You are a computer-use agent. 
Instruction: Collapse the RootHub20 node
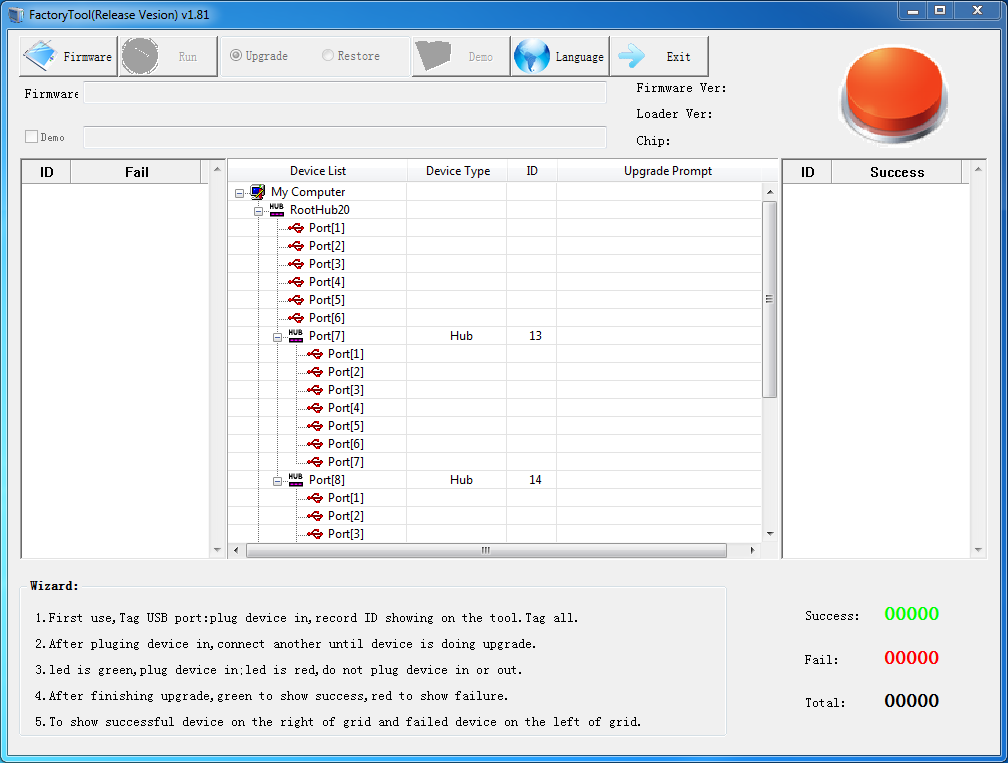(259, 211)
